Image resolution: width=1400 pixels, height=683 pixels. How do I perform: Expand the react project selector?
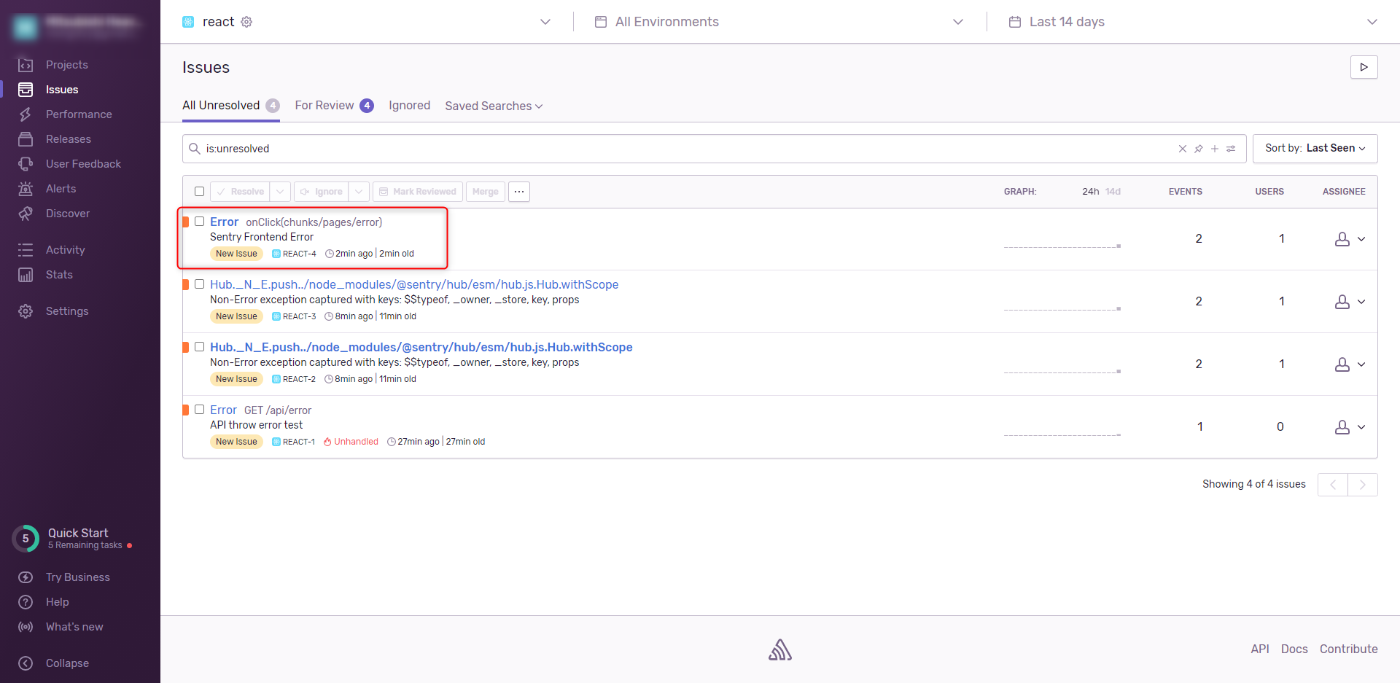click(x=545, y=22)
